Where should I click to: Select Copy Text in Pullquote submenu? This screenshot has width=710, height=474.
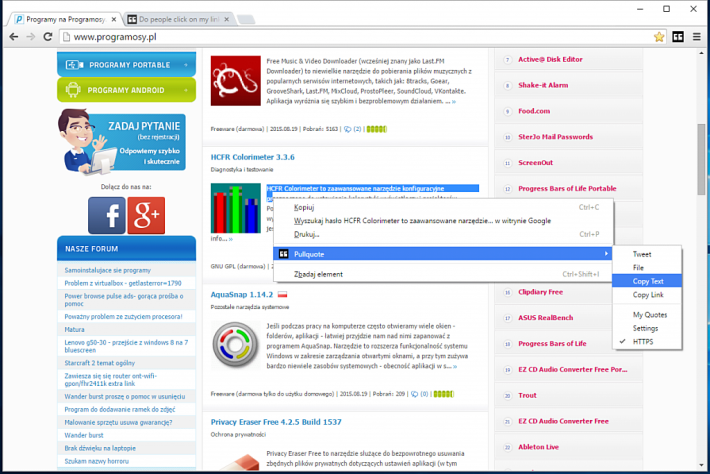click(x=647, y=281)
